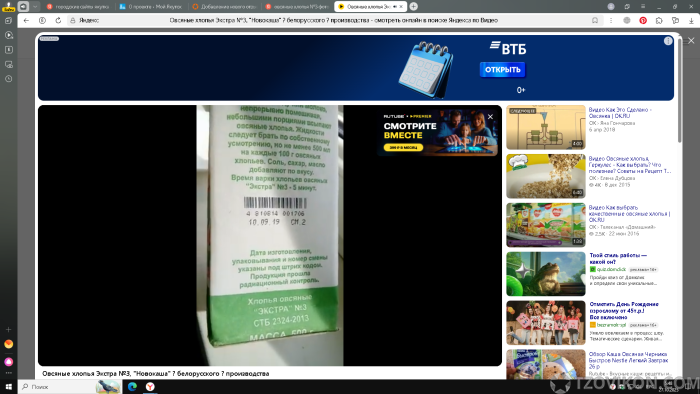Open the extensions puzzle-piece icon

point(659,21)
